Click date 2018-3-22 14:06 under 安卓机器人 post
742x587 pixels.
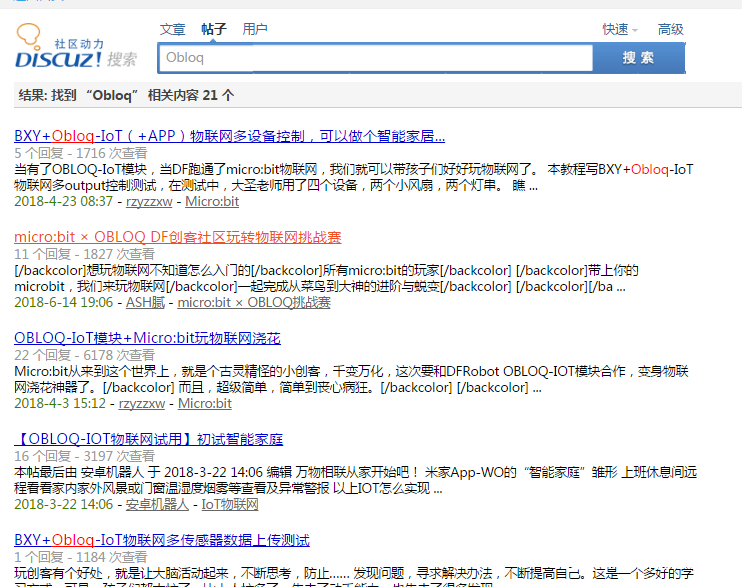pos(64,504)
